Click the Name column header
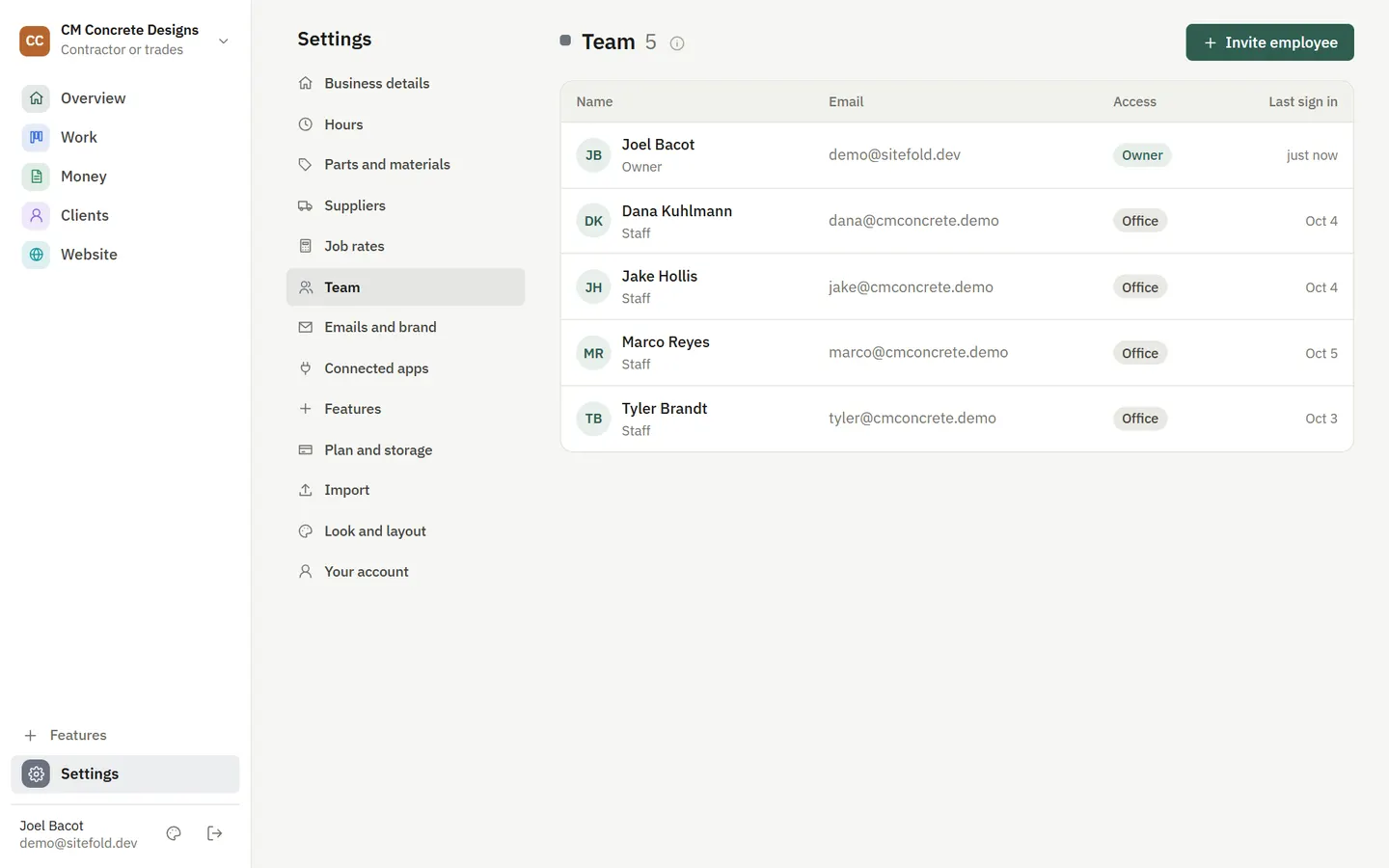The height and width of the screenshot is (868, 1389). (594, 101)
